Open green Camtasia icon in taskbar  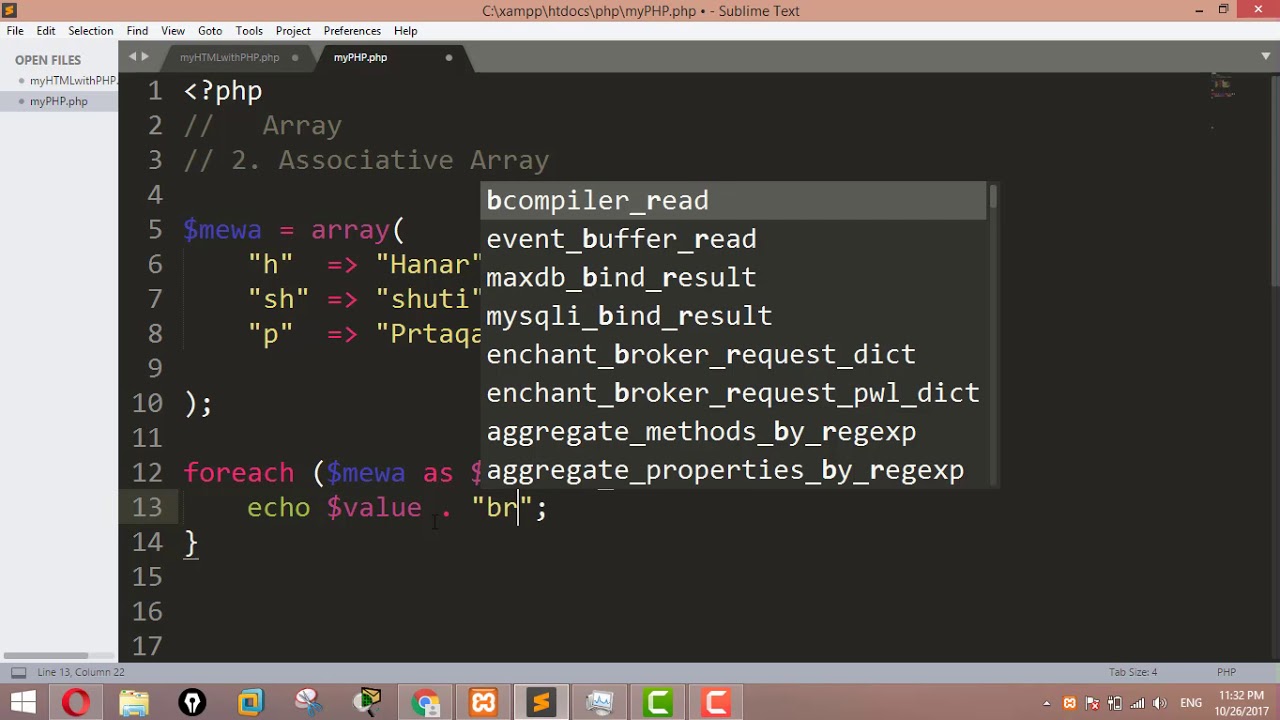click(x=657, y=703)
